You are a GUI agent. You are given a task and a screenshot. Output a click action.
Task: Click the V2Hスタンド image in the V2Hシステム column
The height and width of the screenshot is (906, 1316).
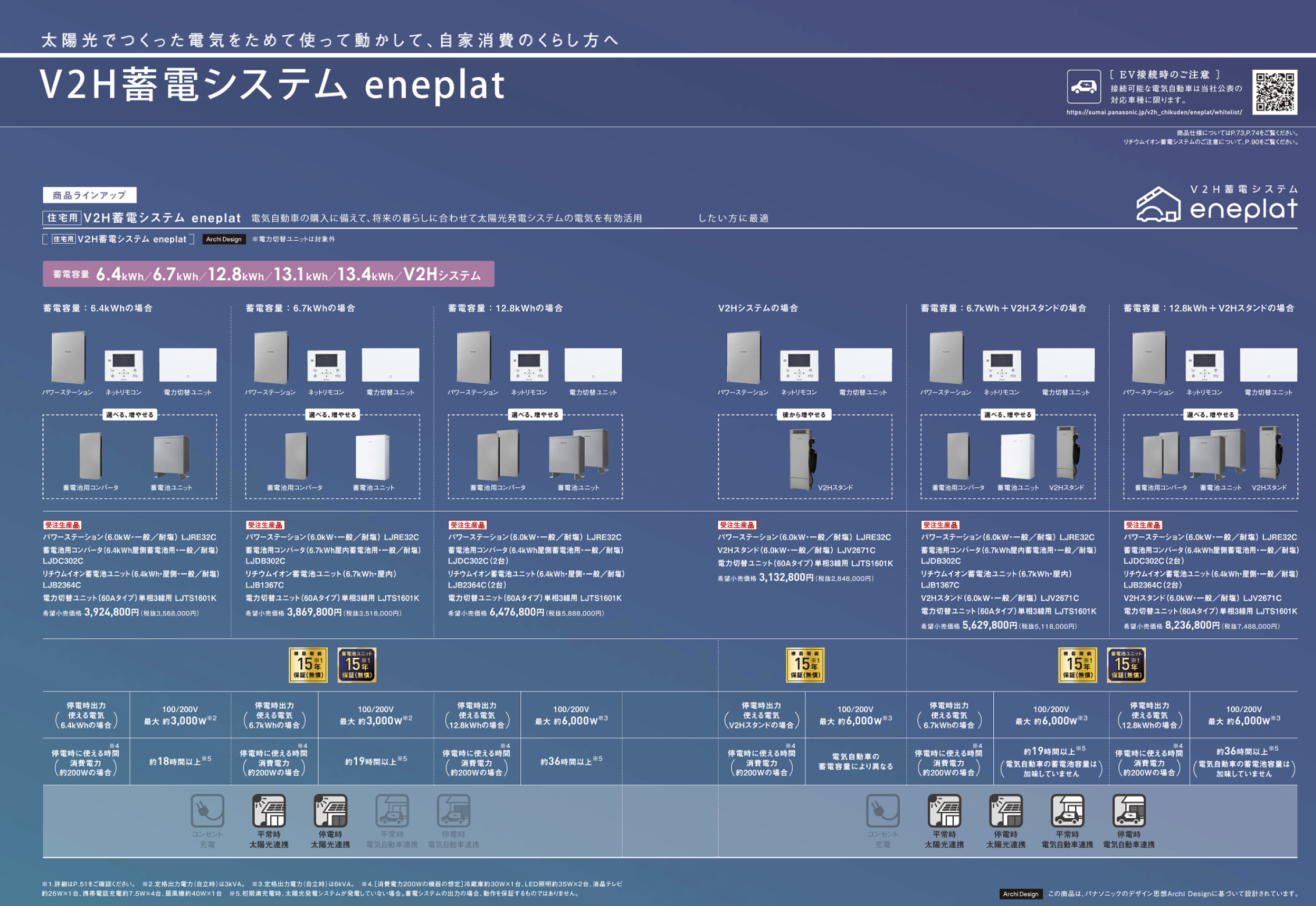coord(804,459)
